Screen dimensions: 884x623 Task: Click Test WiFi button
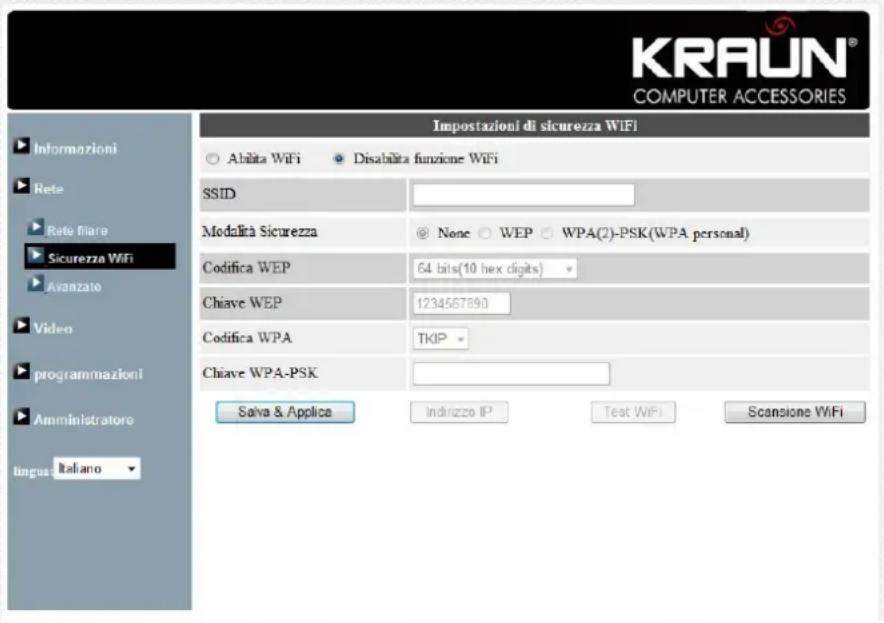633,412
